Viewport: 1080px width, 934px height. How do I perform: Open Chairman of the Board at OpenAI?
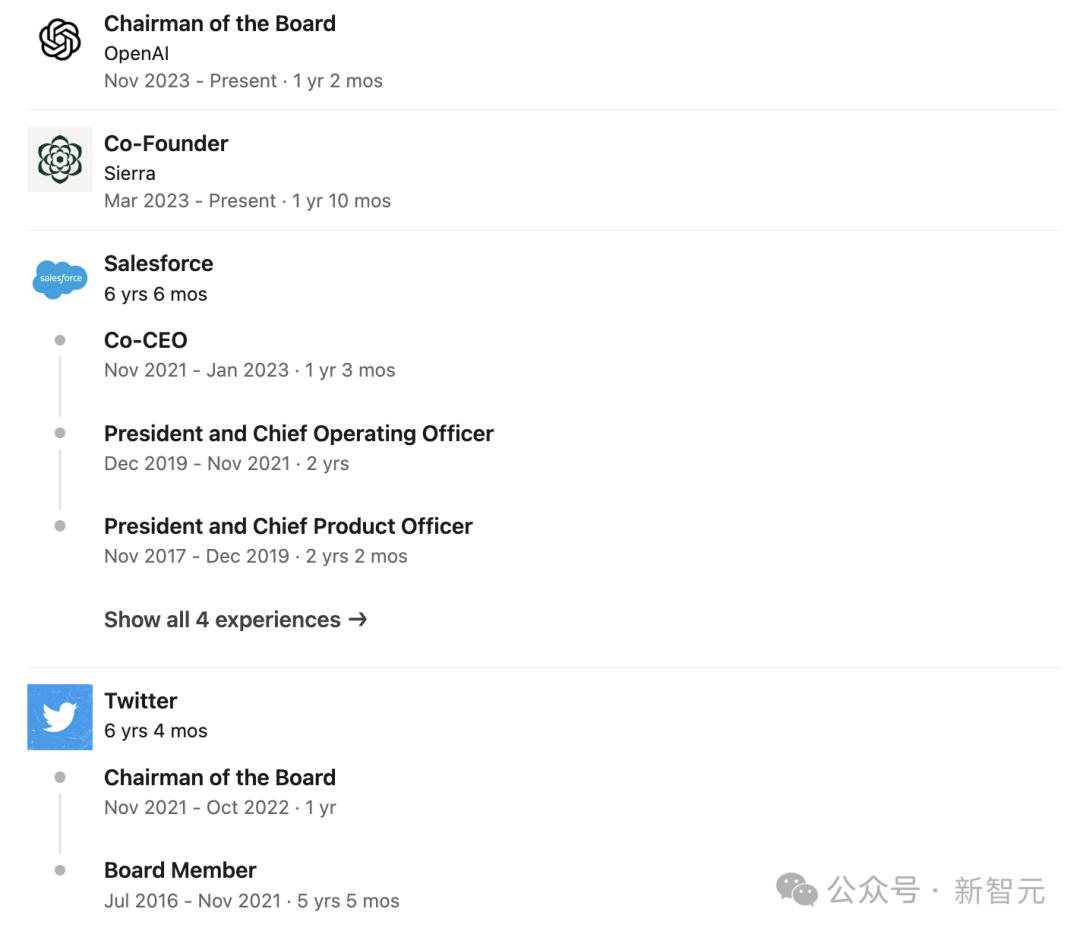click(220, 24)
